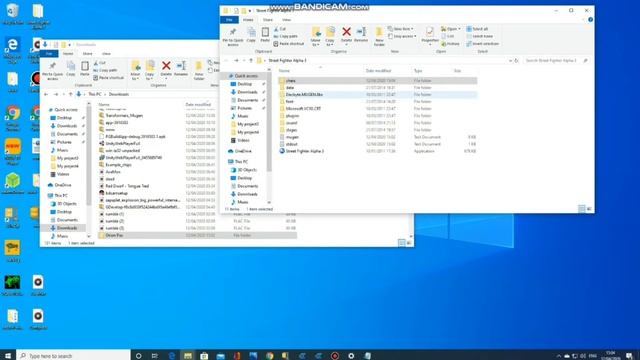Refresh the Street Fighter Alpha 3 folder

pyautogui.click(x=516, y=60)
